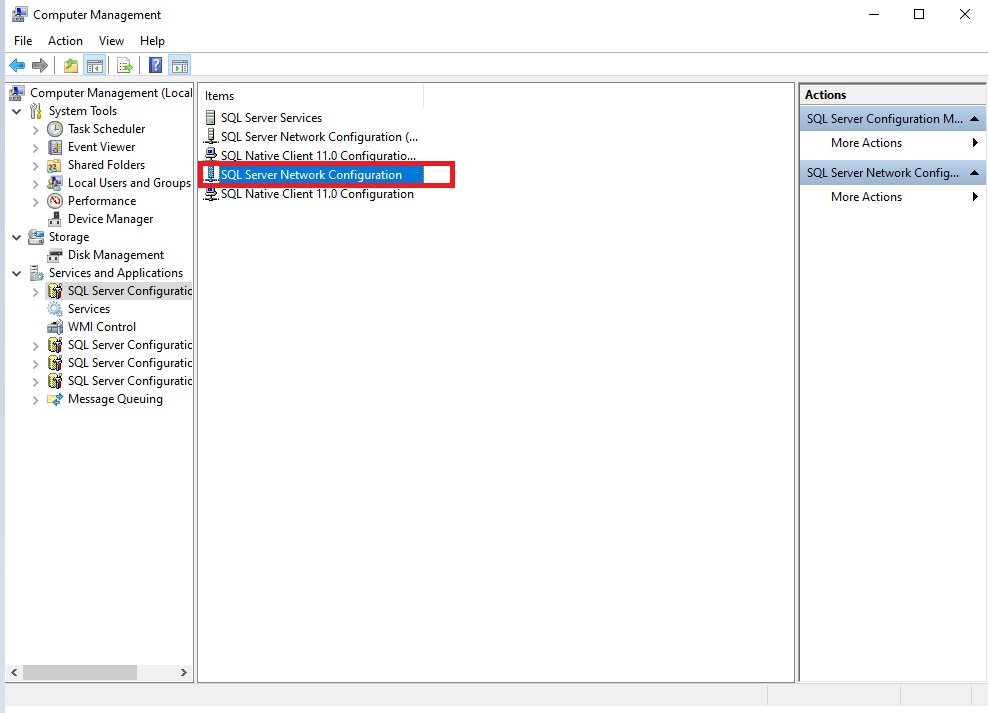Viewport: 989px width, 713px height.
Task: Open the Action menu
Action: [65, 41]
